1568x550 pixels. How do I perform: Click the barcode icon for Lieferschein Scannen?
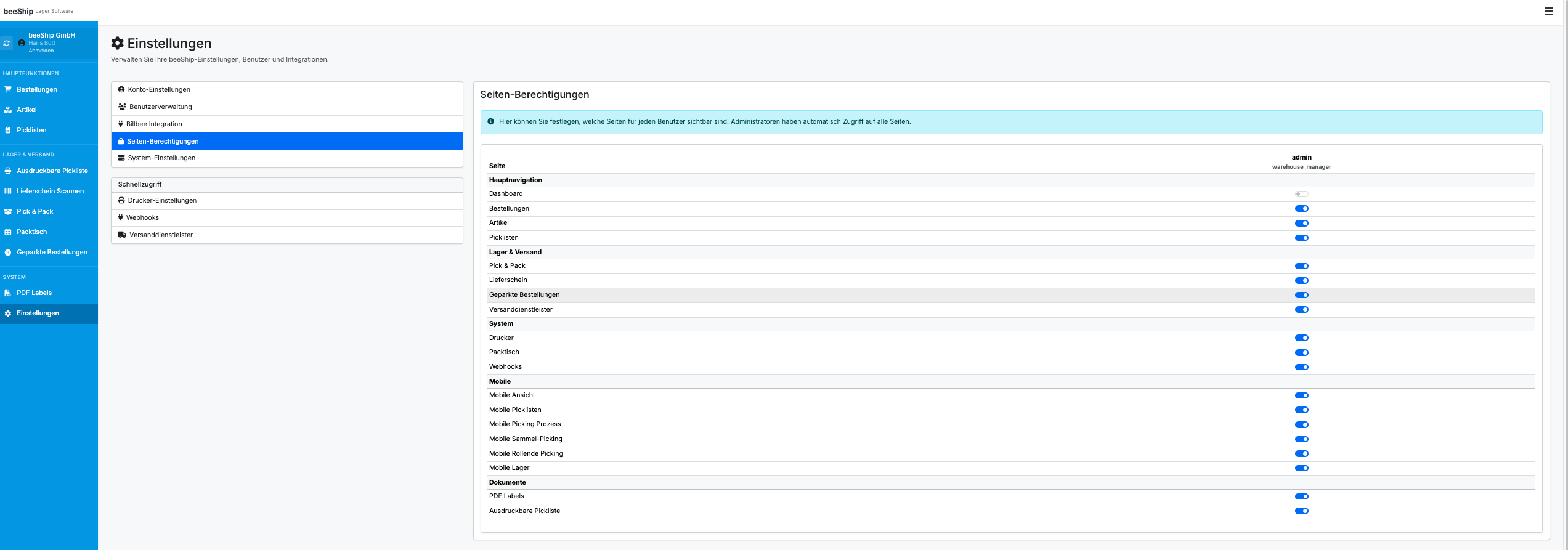point(8,191)
